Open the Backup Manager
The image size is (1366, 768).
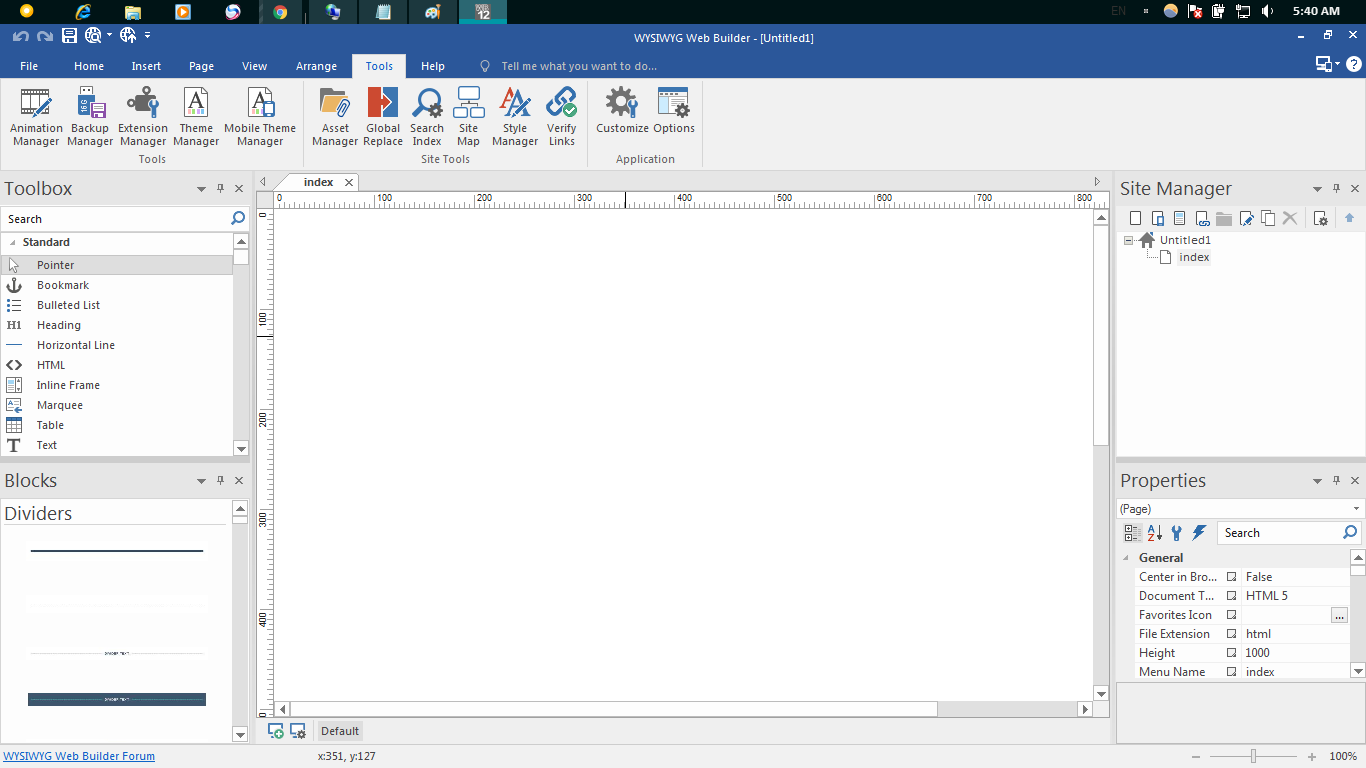90,117
